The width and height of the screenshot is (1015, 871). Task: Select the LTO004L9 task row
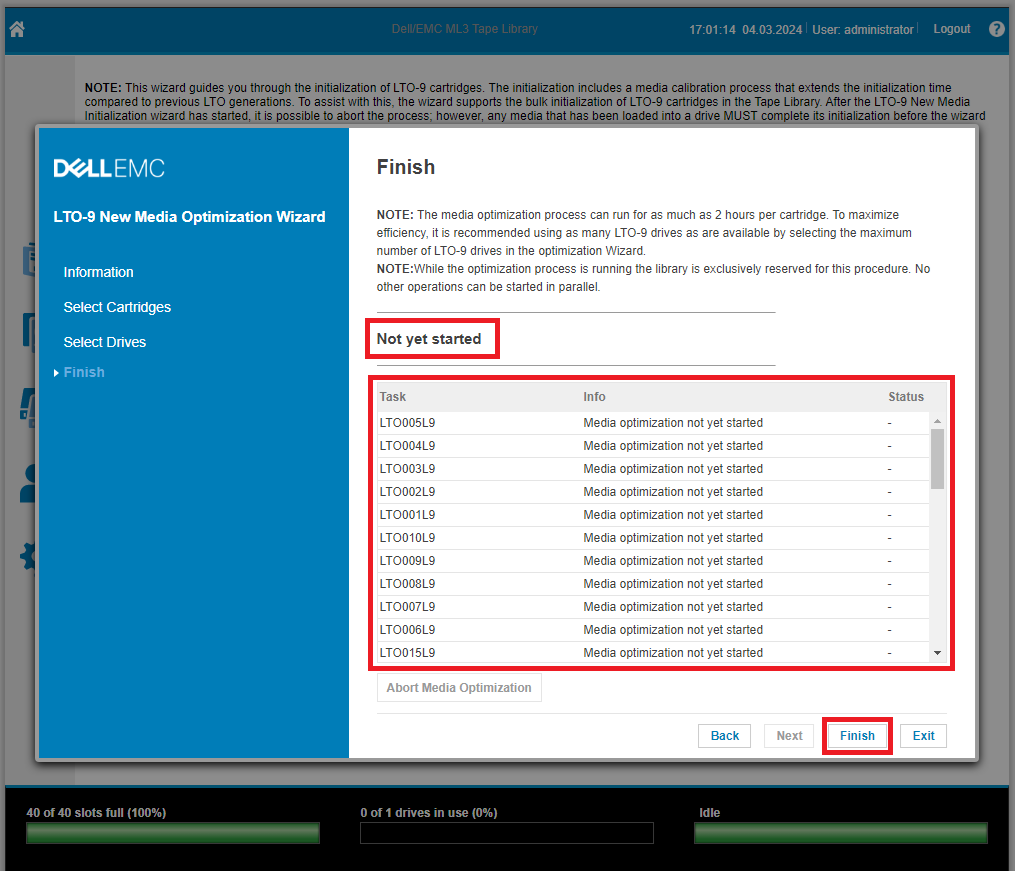click(653, 446)
